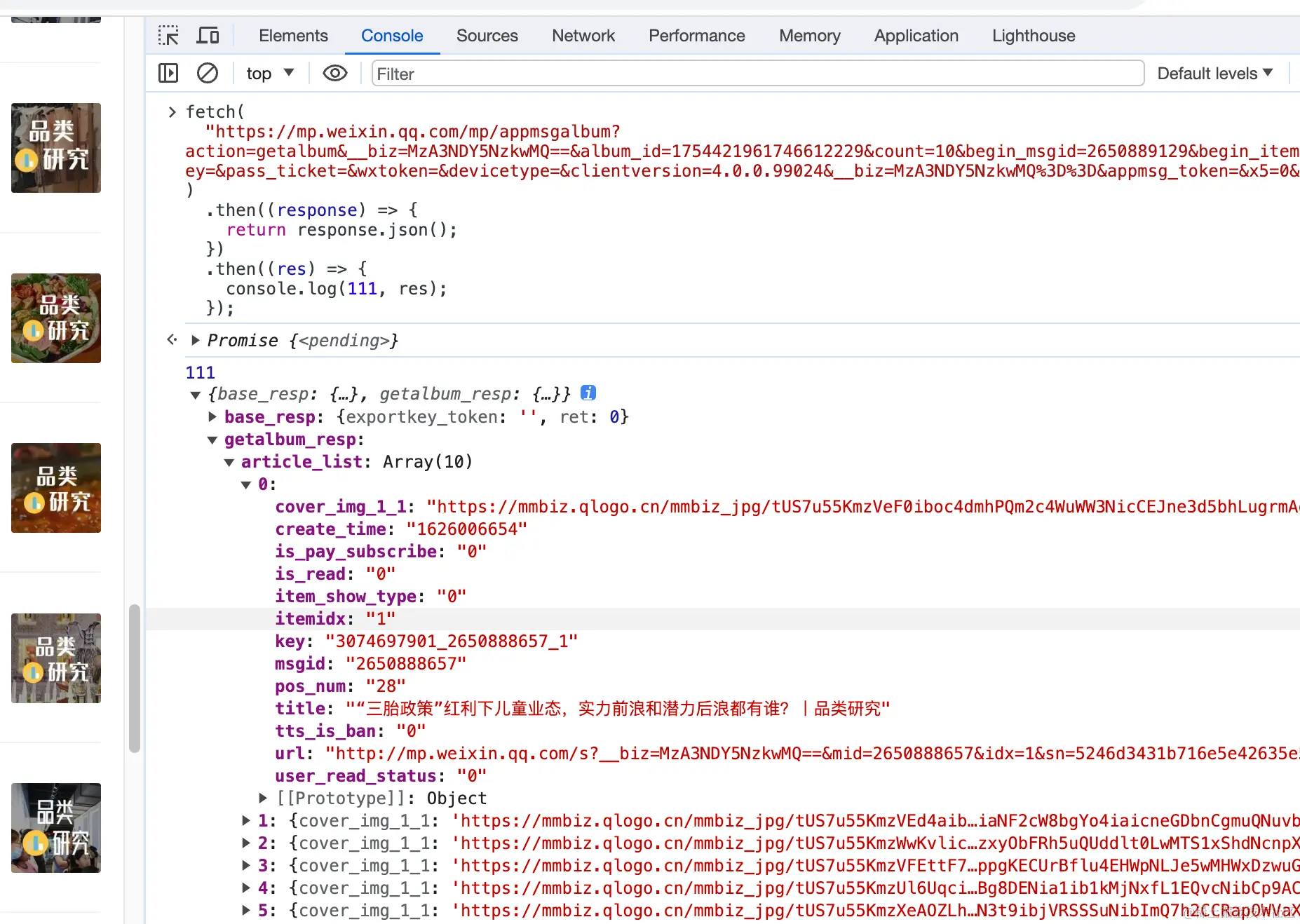This screenshot has height=924, width=1300.
Task: Show the console sidebar panel
Action: click(168, 73)
